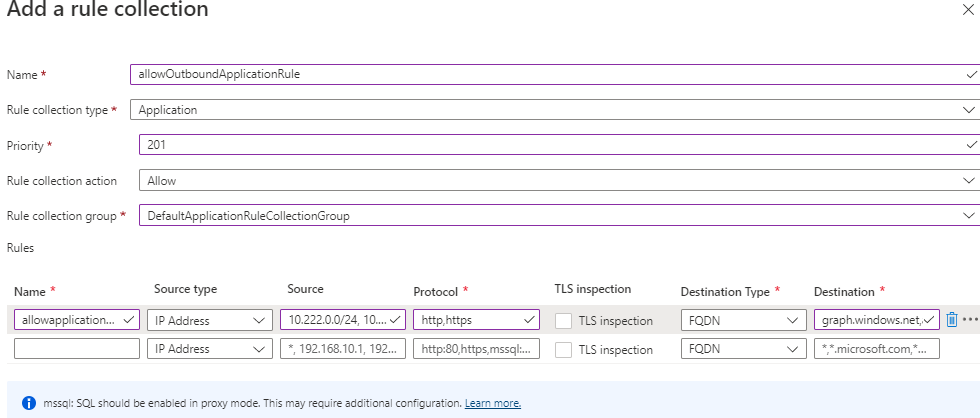
Task: Expand the Rule collection group dropdown
Action: 559,216
